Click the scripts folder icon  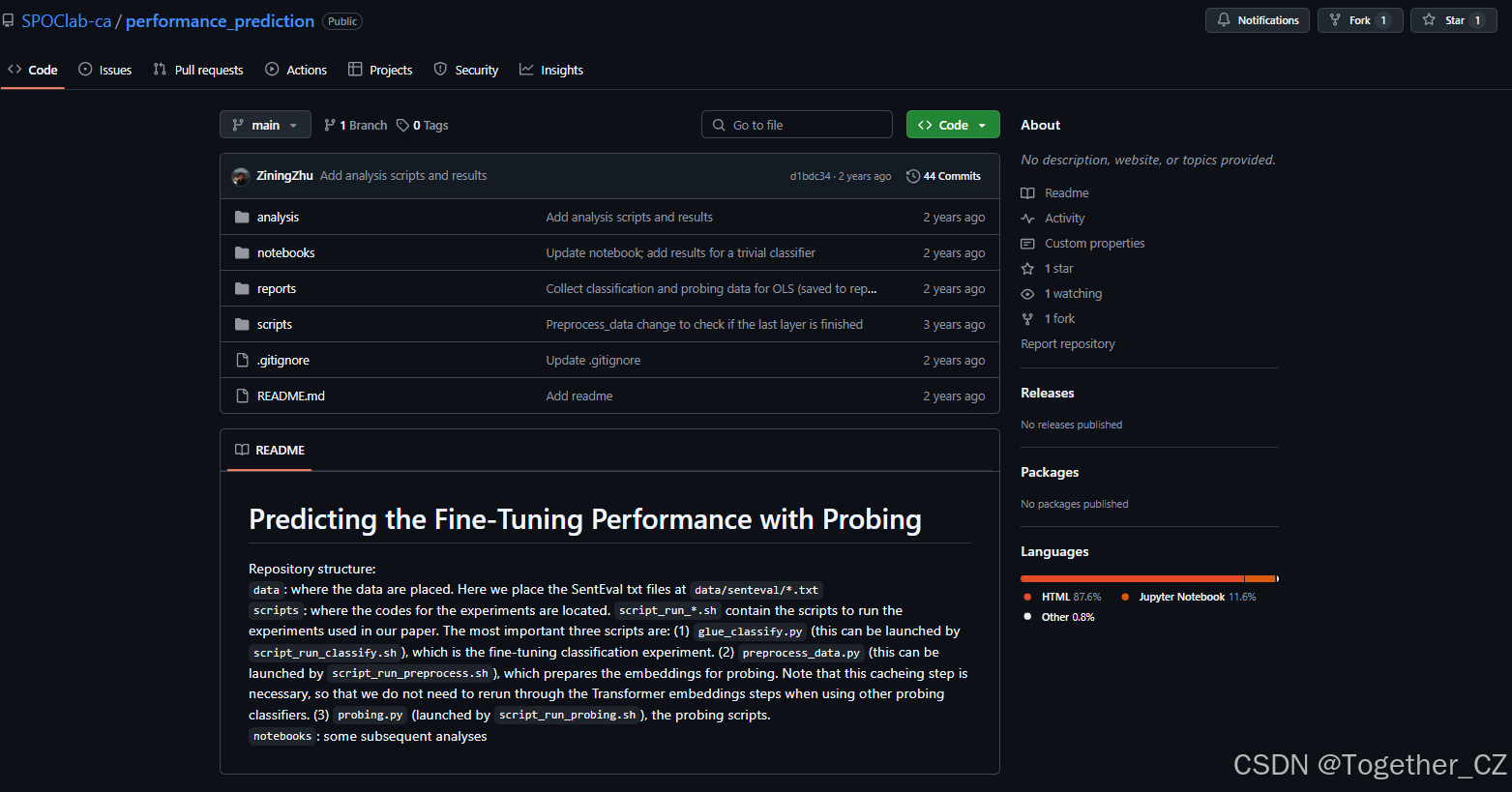(242, 324)
